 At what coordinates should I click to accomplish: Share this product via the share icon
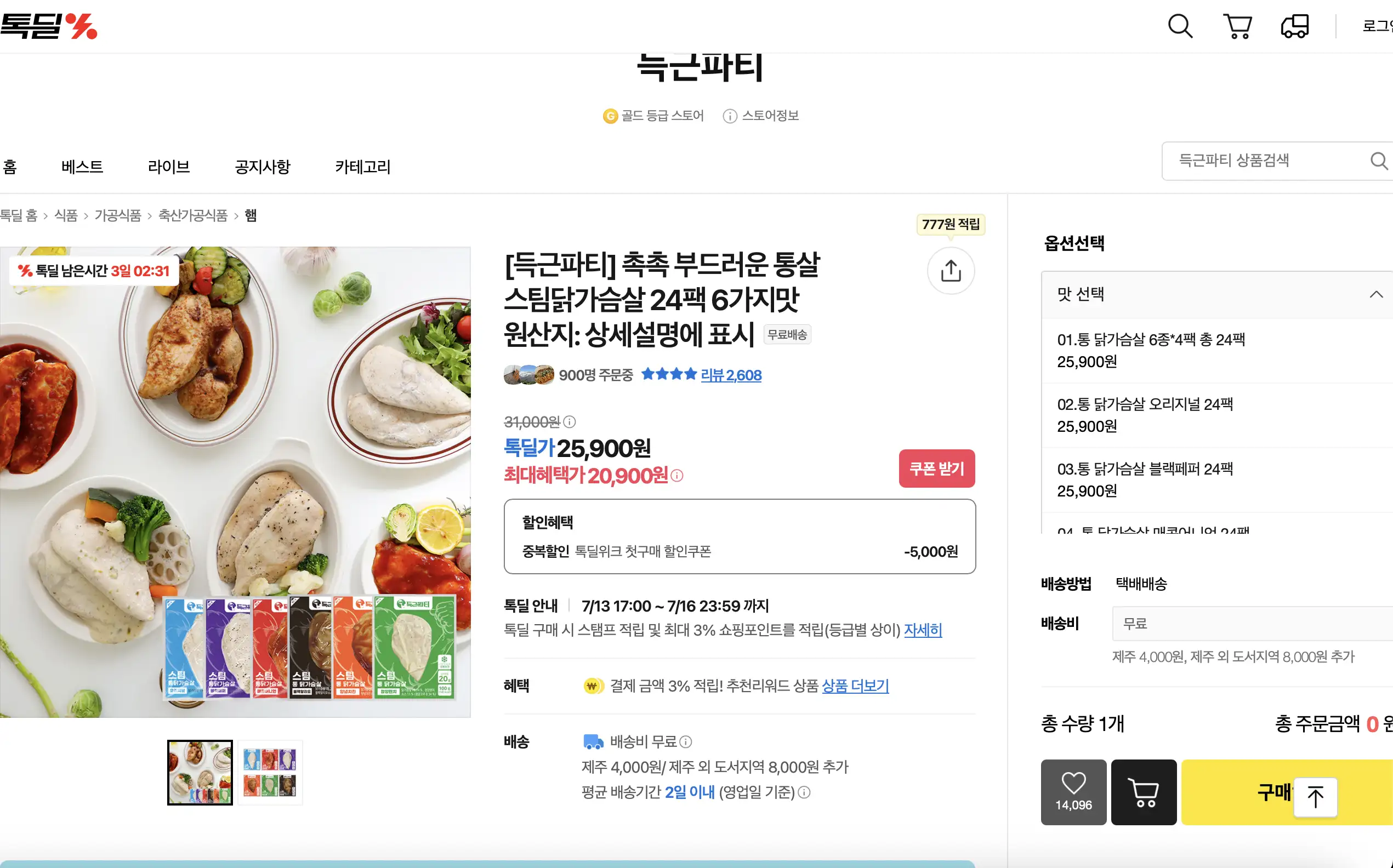coord(951,271)
